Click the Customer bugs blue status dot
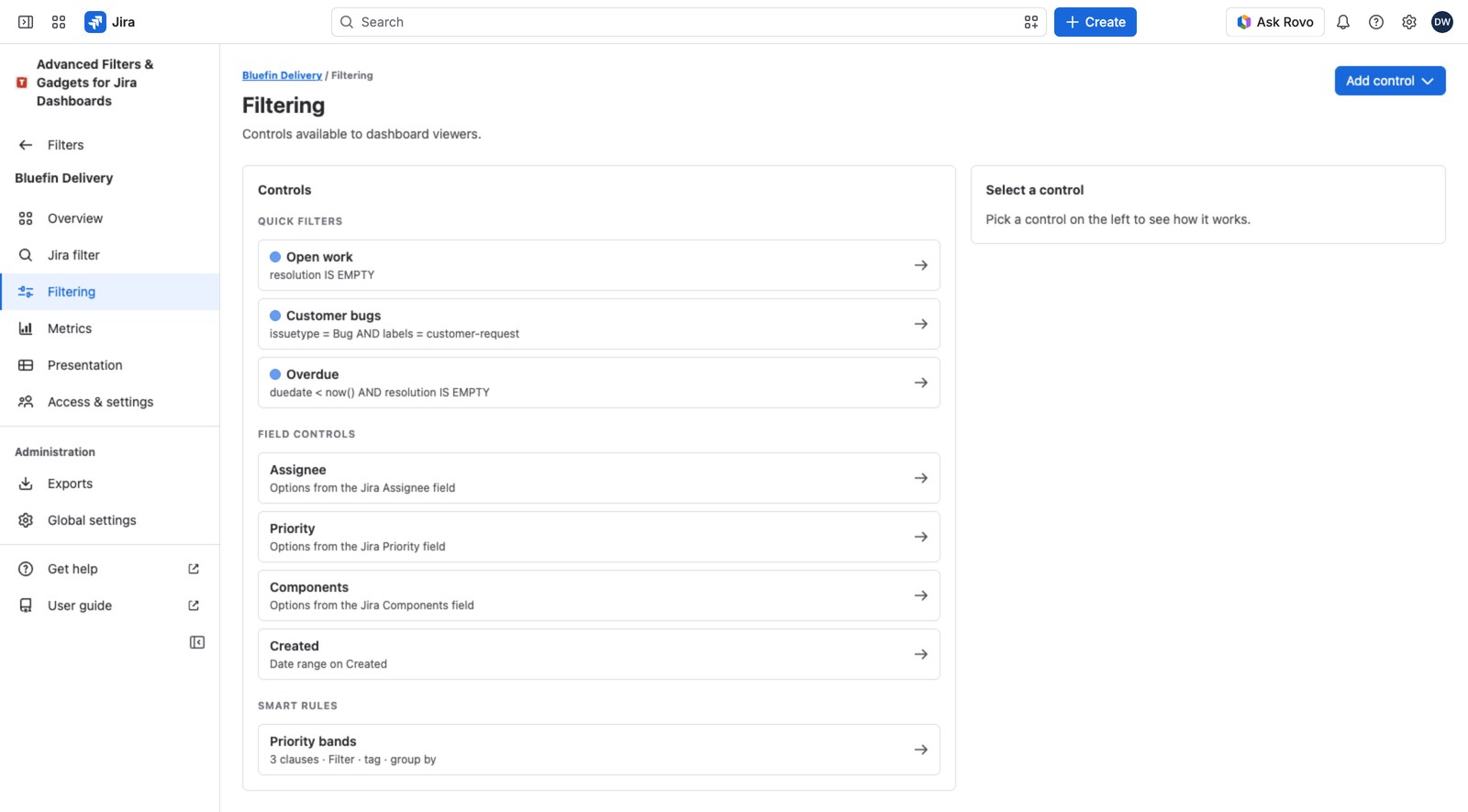The width and height of the screenshot is (1468, 812). (275, 316)
